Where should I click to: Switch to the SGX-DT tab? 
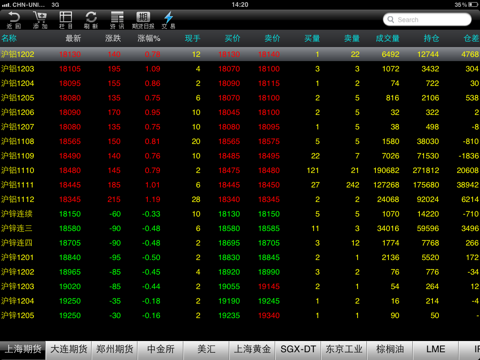298,350
